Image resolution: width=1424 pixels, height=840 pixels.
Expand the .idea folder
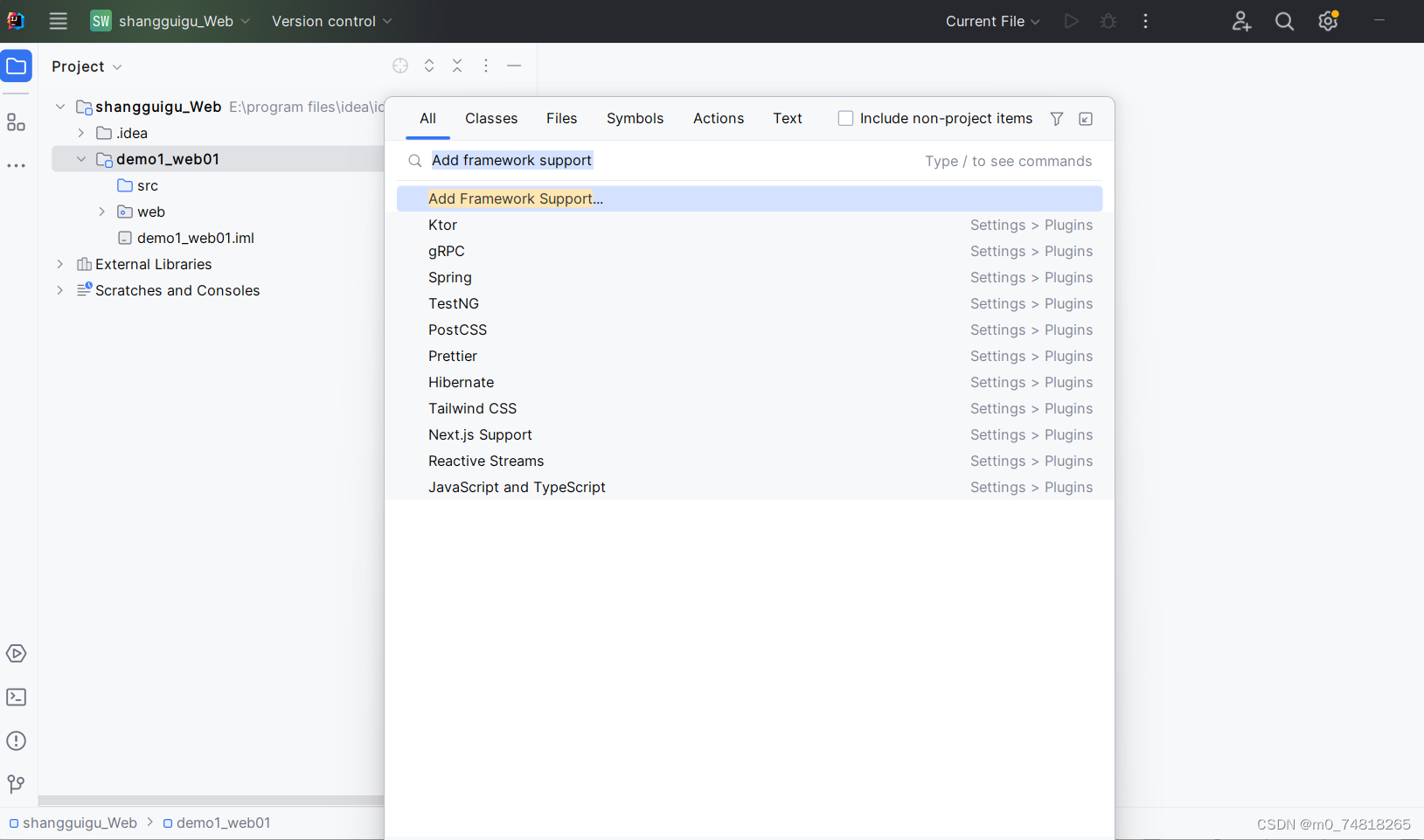click(81, 133)
